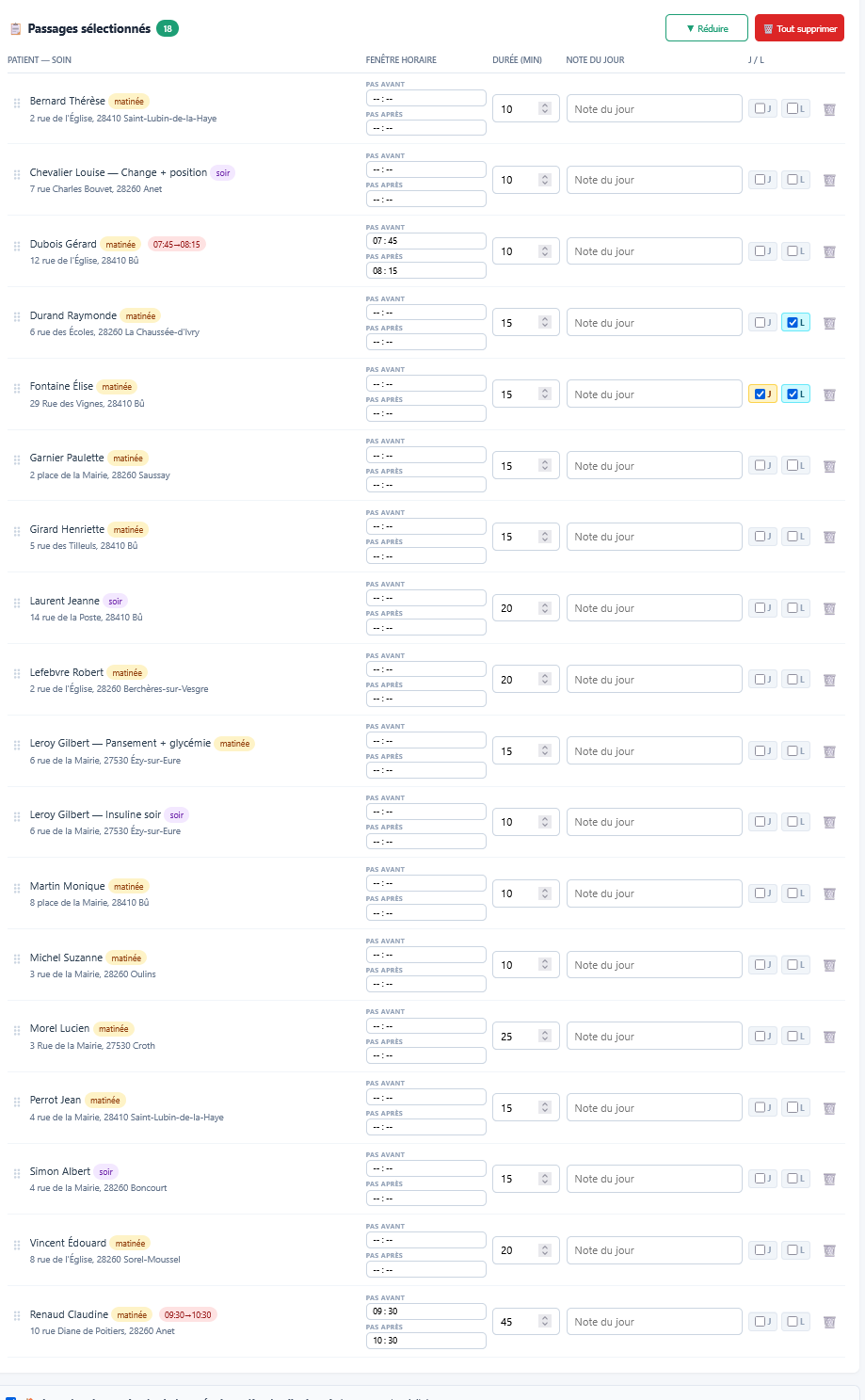
Task: Click drag handle beside Morel Lucien
Action: pyautogui.click(x=17, y=1031)
